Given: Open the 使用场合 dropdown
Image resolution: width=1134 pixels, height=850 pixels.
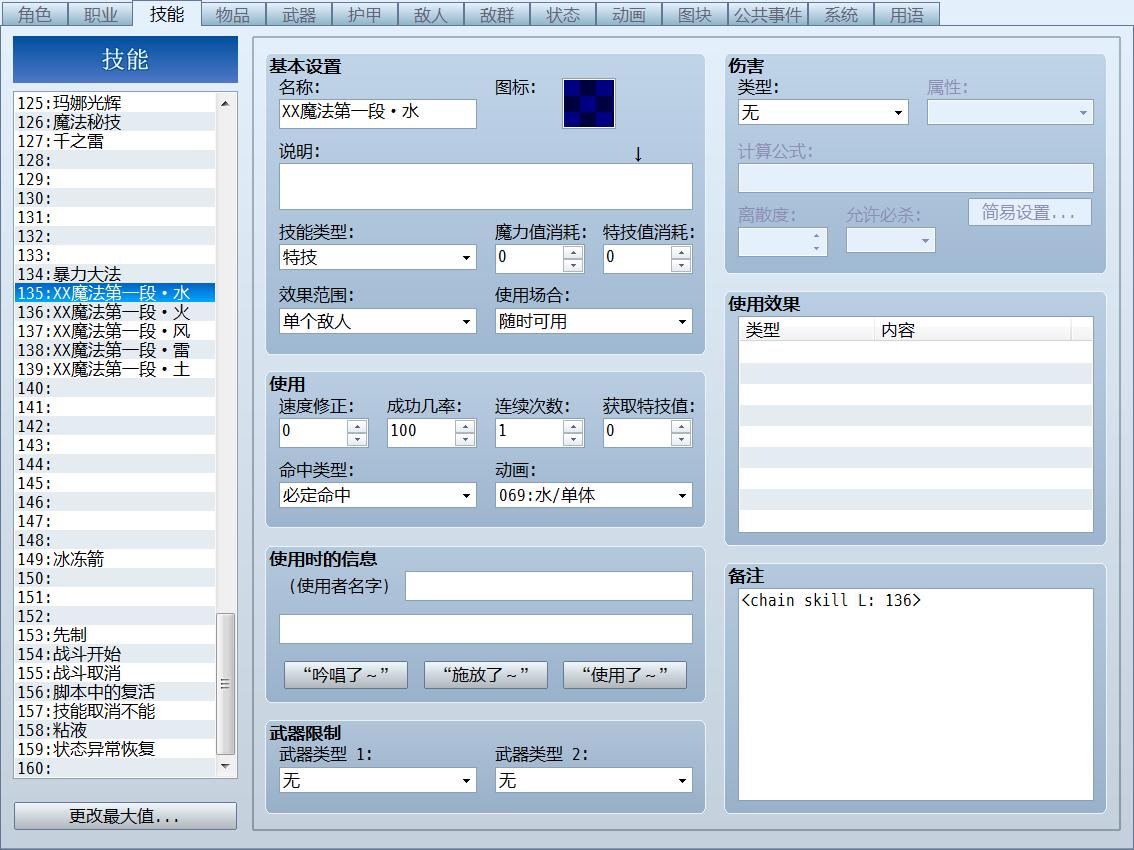Looking at the screenshot, I should (x=594, y=321).
